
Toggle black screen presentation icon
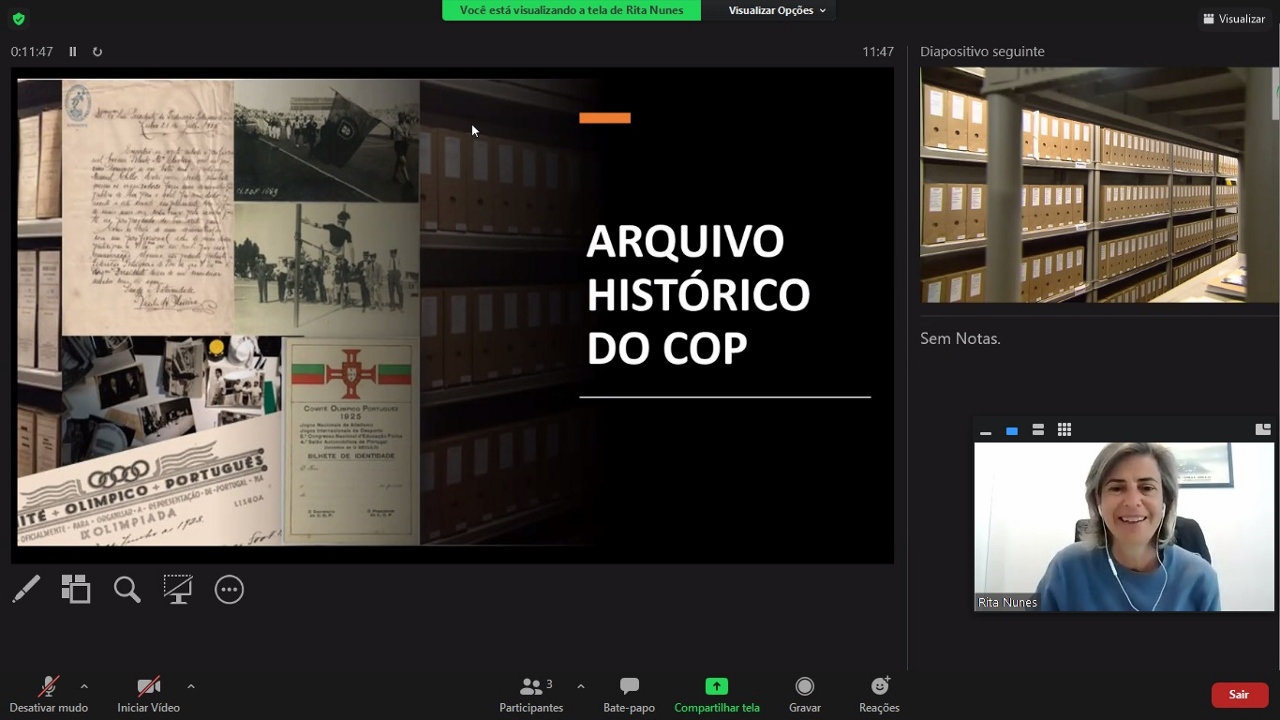pyautogui.click(x=178, y=589)
